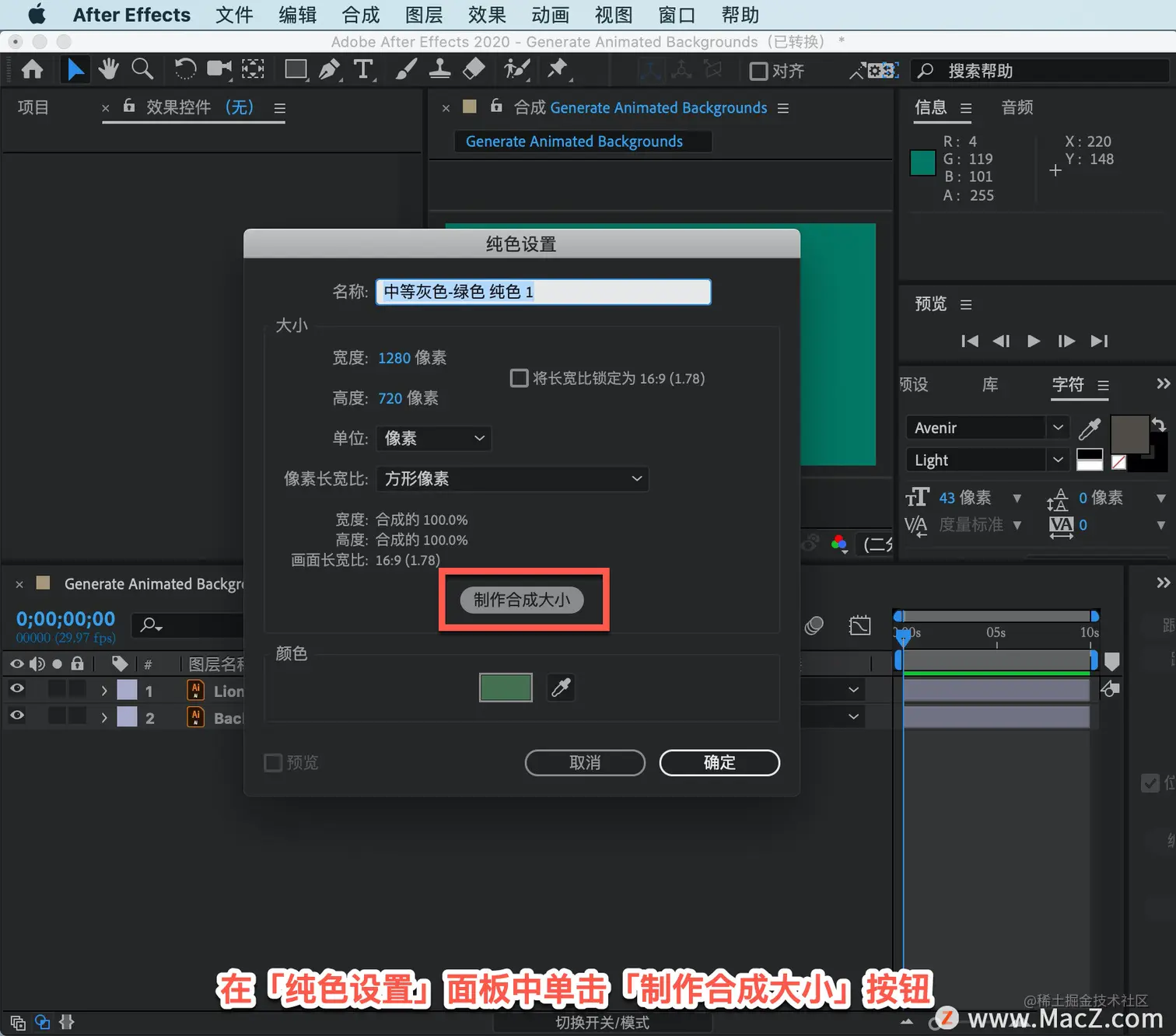1176x1036 pixels.
Task: Switch to the 音频 tab
Action: [x=1017, y=107]
